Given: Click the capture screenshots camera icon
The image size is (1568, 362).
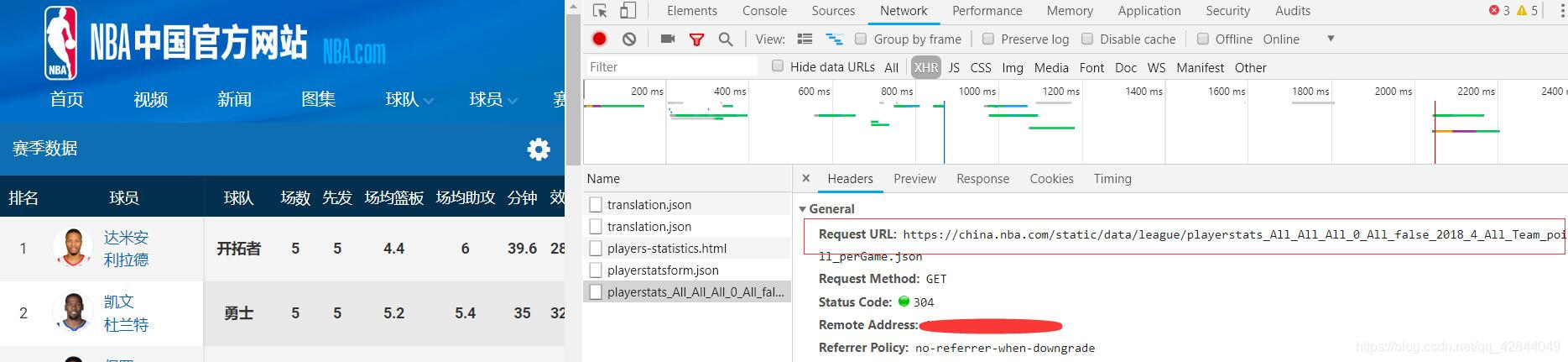Looking at the screenshot, I should (x=668, y=39).
